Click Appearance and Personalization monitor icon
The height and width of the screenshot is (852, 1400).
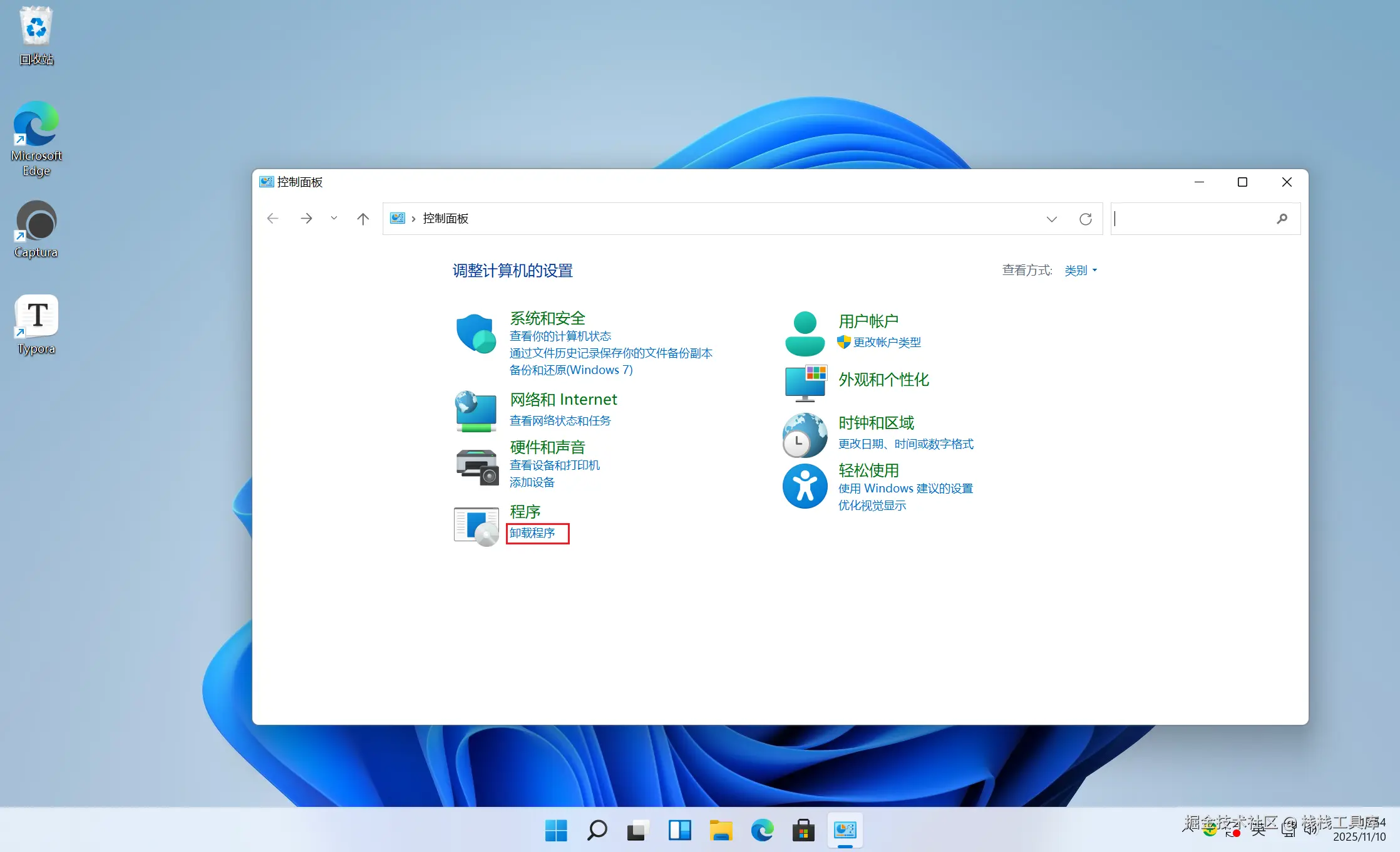pyautogui.click(x=805, y=383)
